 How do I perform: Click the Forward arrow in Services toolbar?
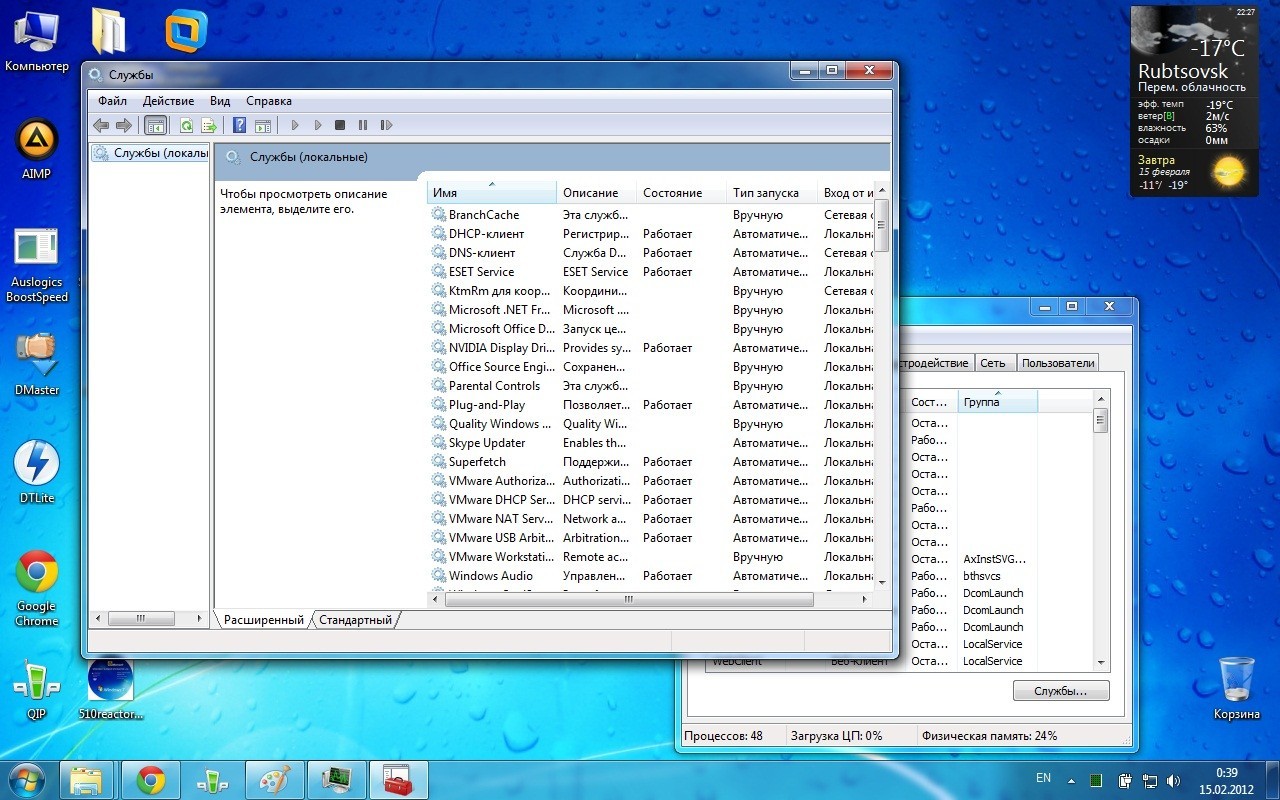pyautogui.click(x=124, y=125)
